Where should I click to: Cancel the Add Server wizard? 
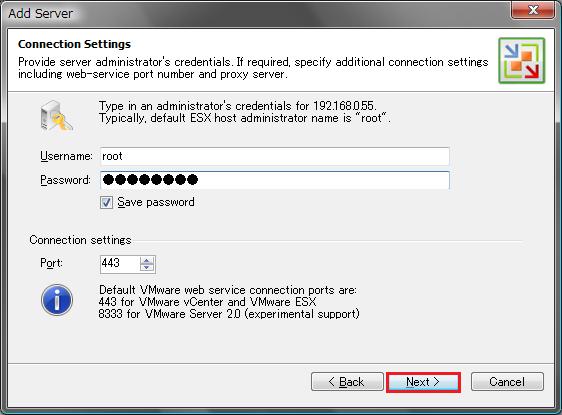pyautogui.click(x=507, y=382)
